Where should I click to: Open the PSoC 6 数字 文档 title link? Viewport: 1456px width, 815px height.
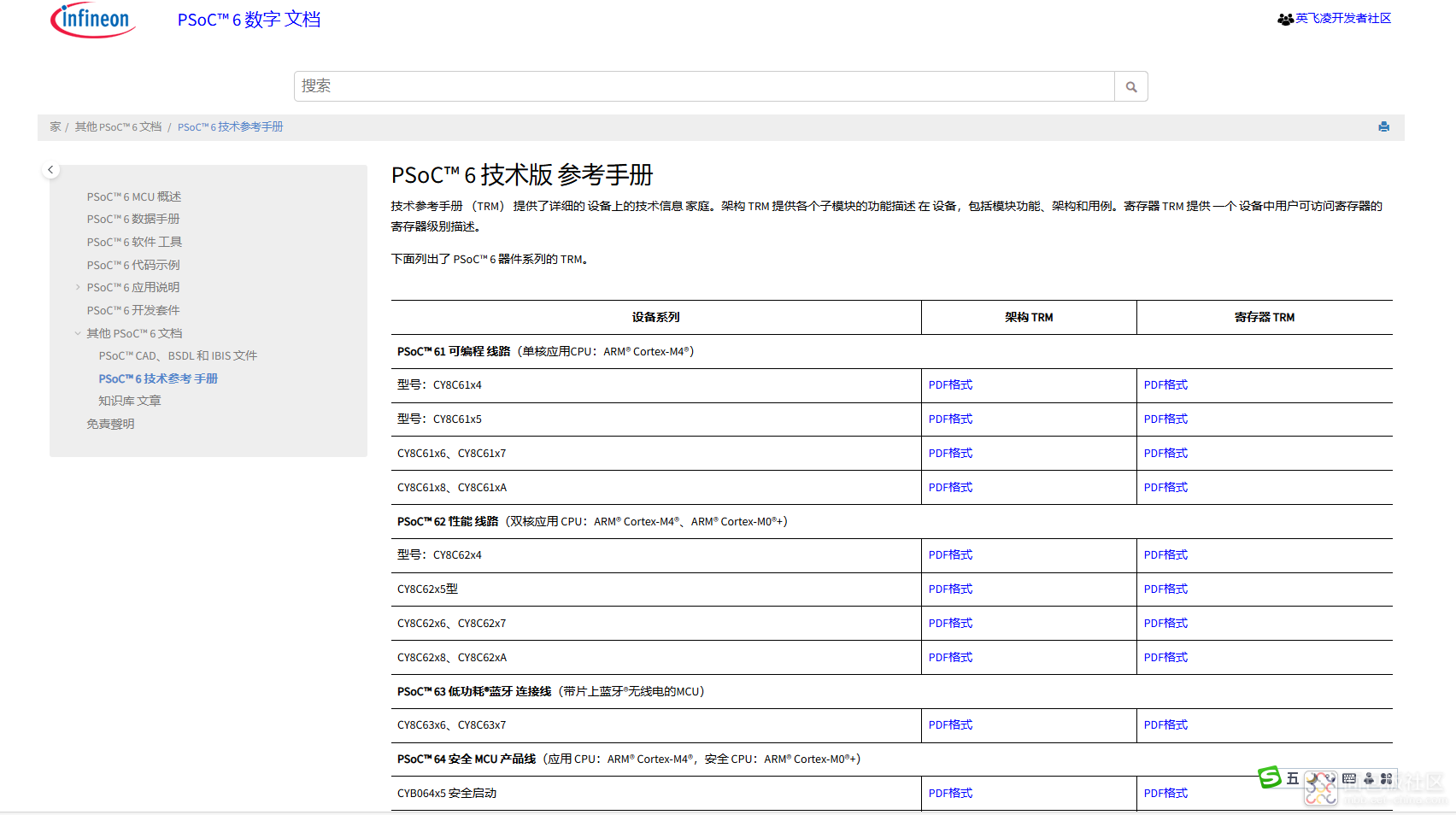249,20
